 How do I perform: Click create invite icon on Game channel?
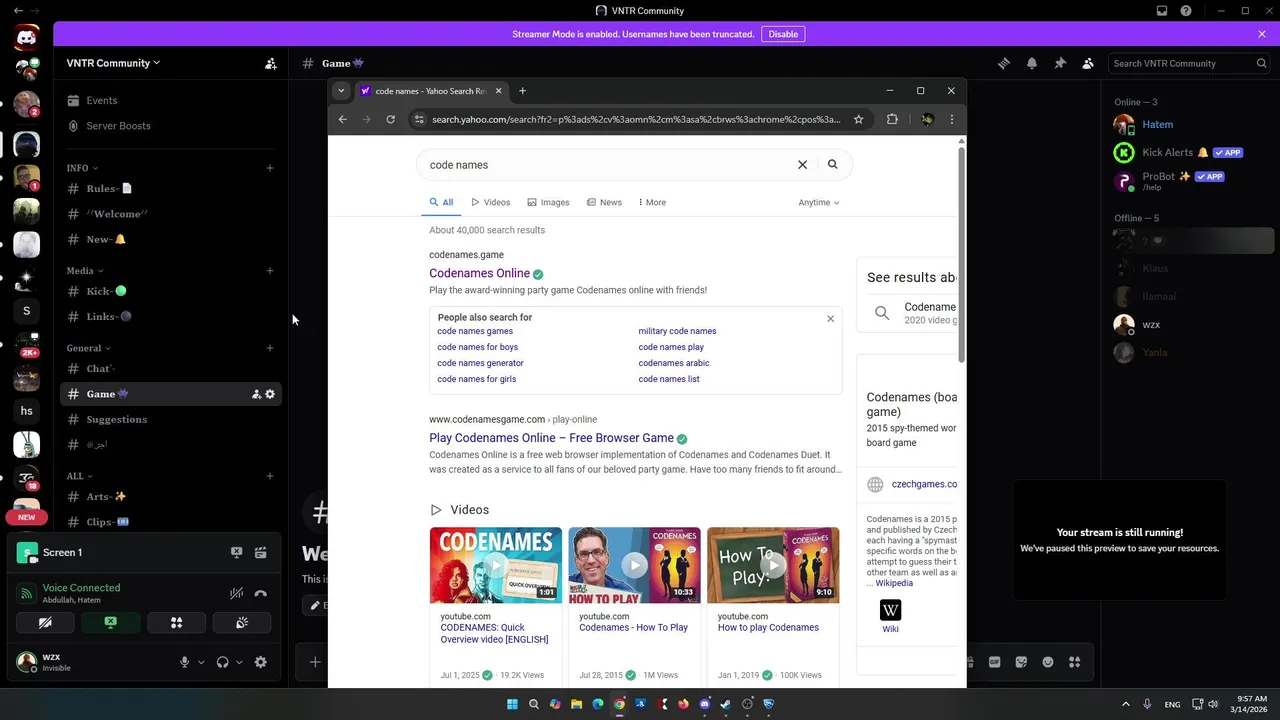coord(256,394)
